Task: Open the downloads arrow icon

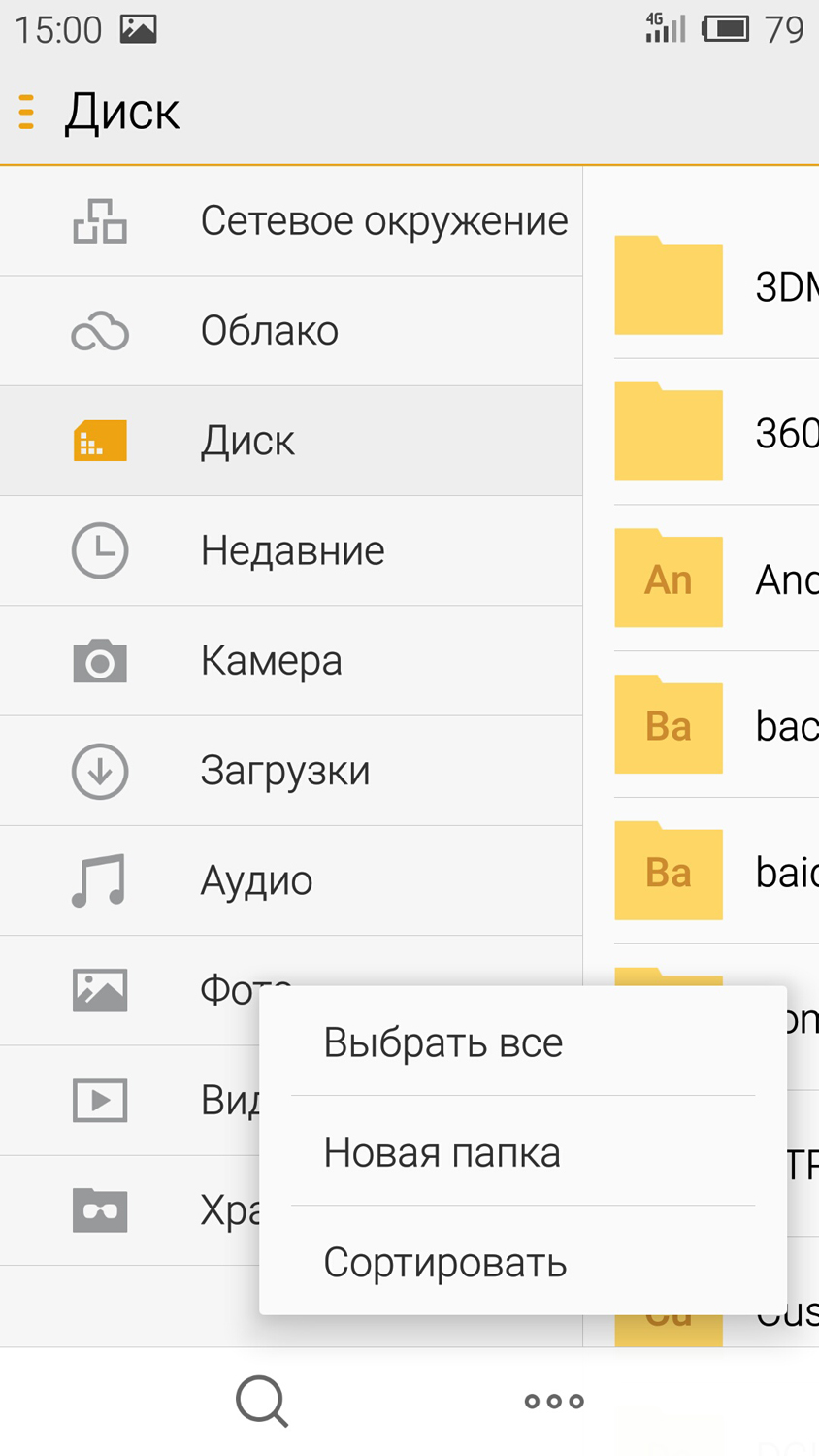Action: (100, 771)
